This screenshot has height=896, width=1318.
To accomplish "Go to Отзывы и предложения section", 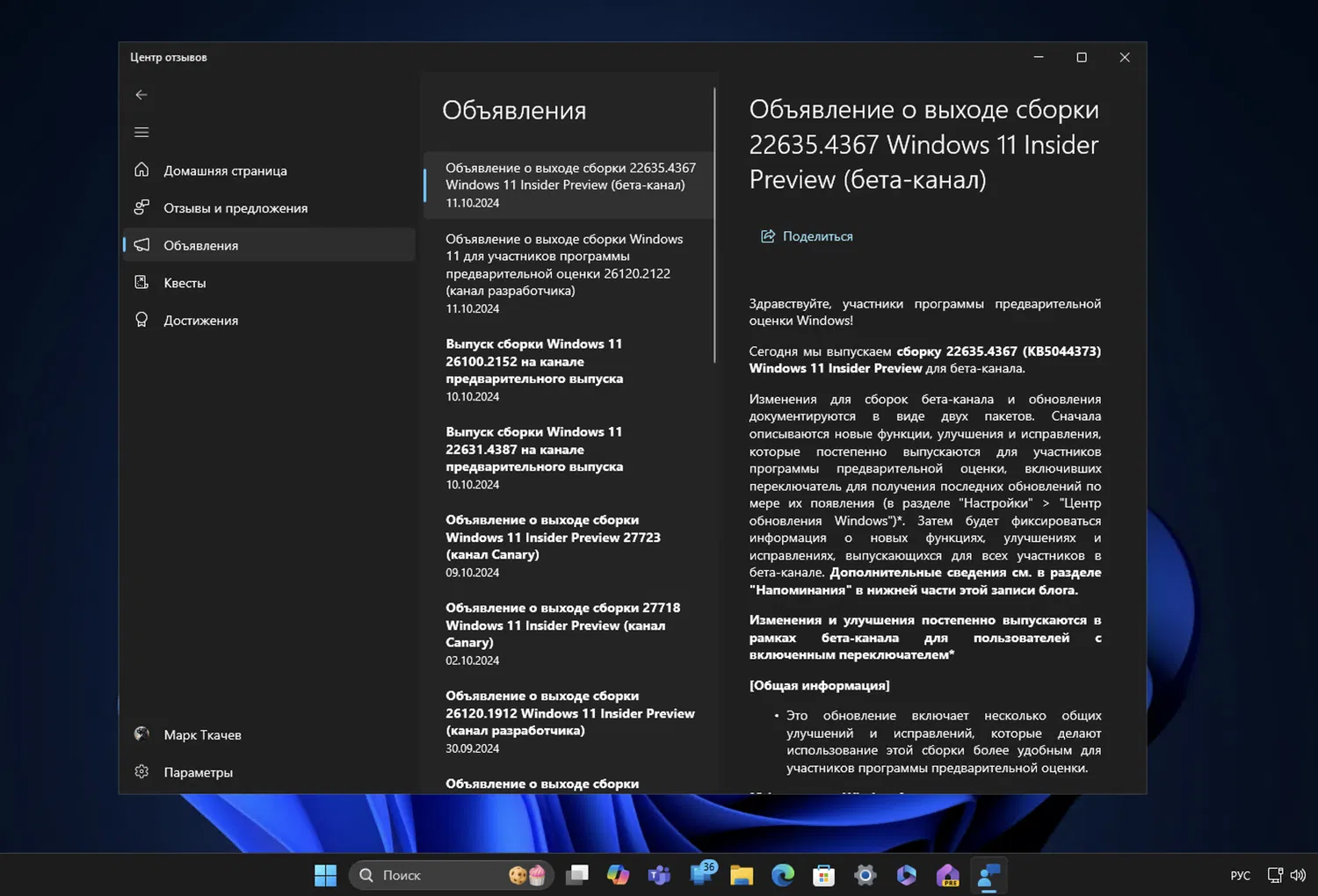I will click(269, 208).
